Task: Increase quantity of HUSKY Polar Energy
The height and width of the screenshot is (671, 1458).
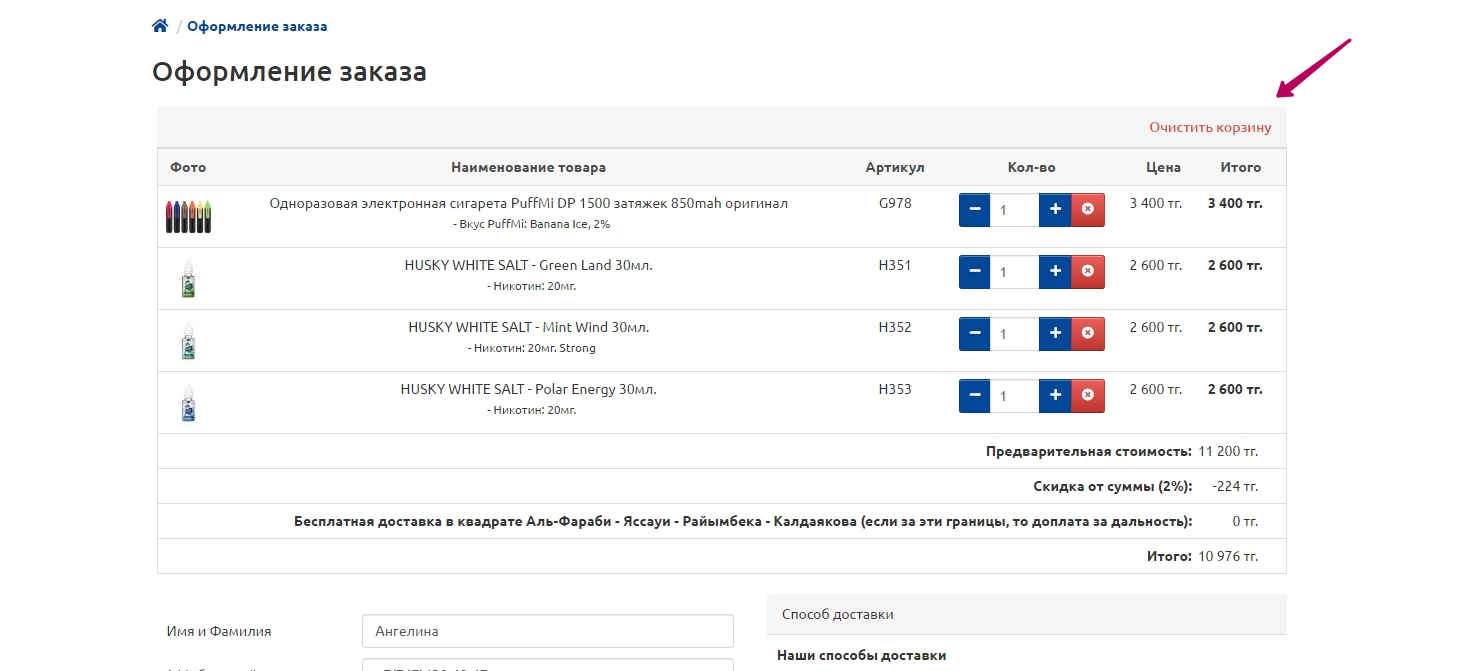Action: (1055, 396)
